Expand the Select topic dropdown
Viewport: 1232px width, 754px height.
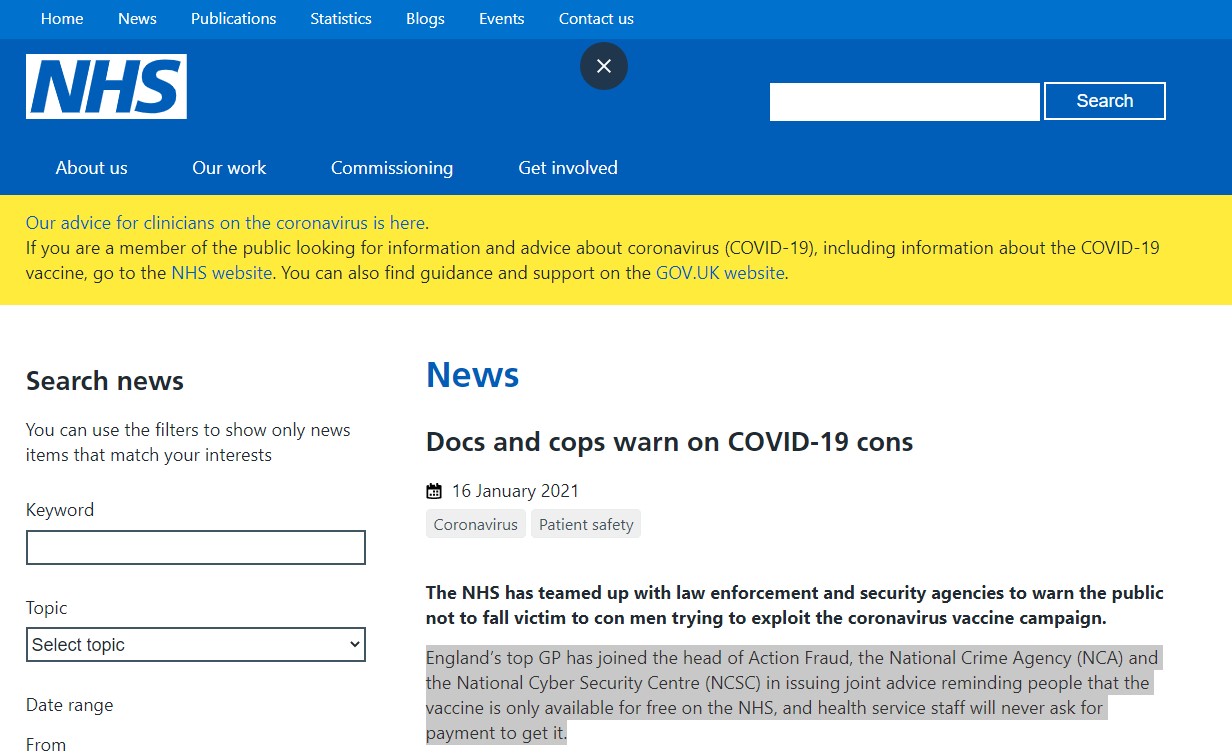point(196,645)
